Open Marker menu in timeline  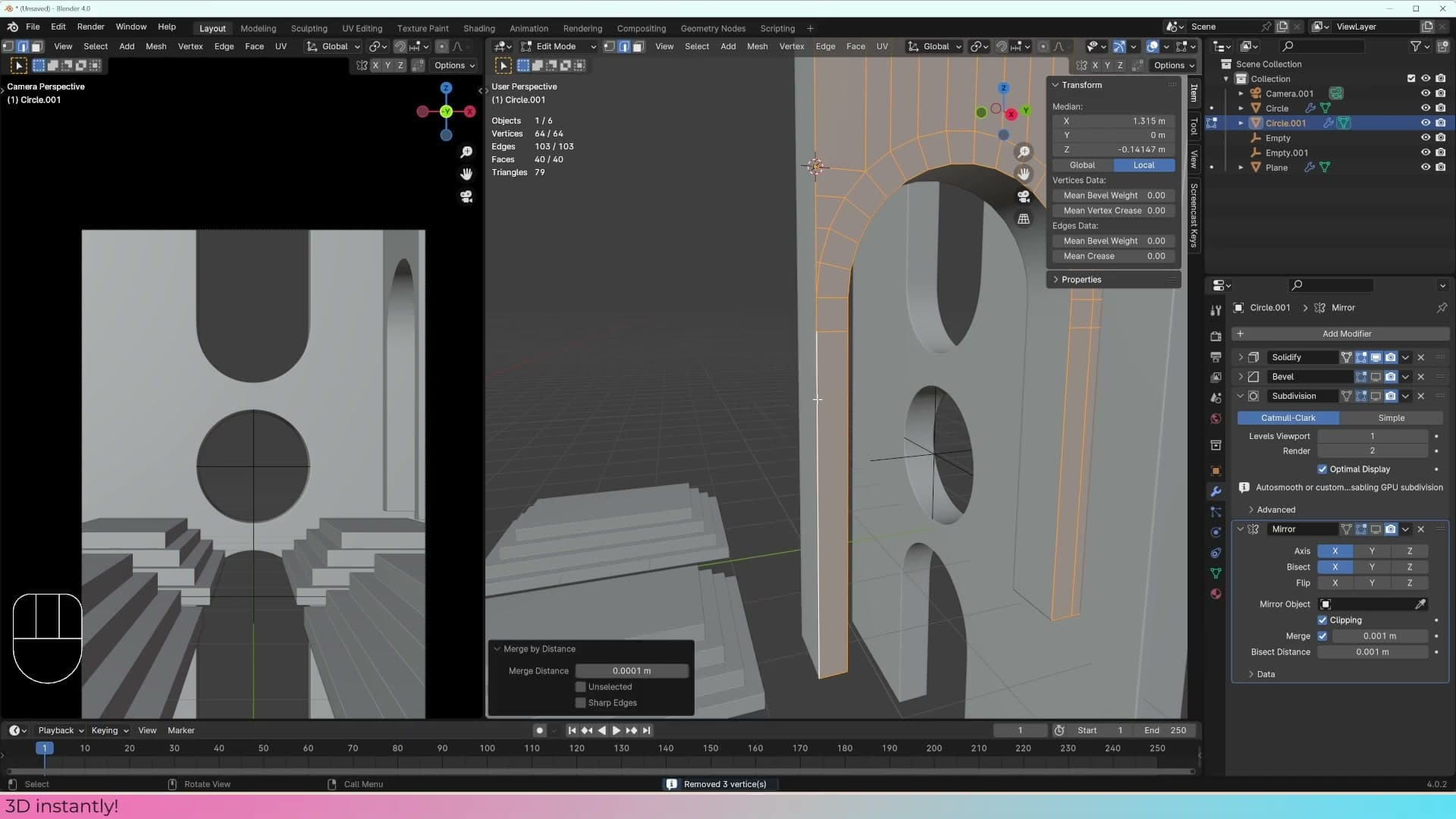click(180, 730)
